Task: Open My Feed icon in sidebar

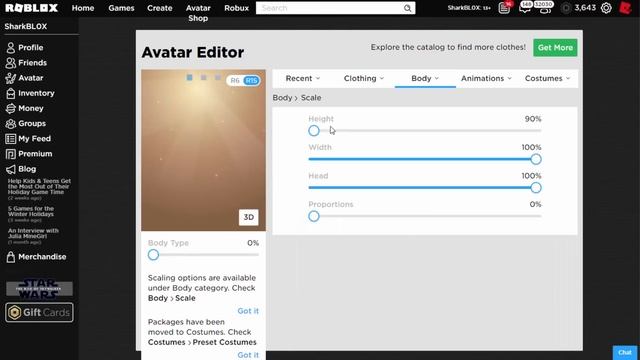Action: click(x=11, y=139)
